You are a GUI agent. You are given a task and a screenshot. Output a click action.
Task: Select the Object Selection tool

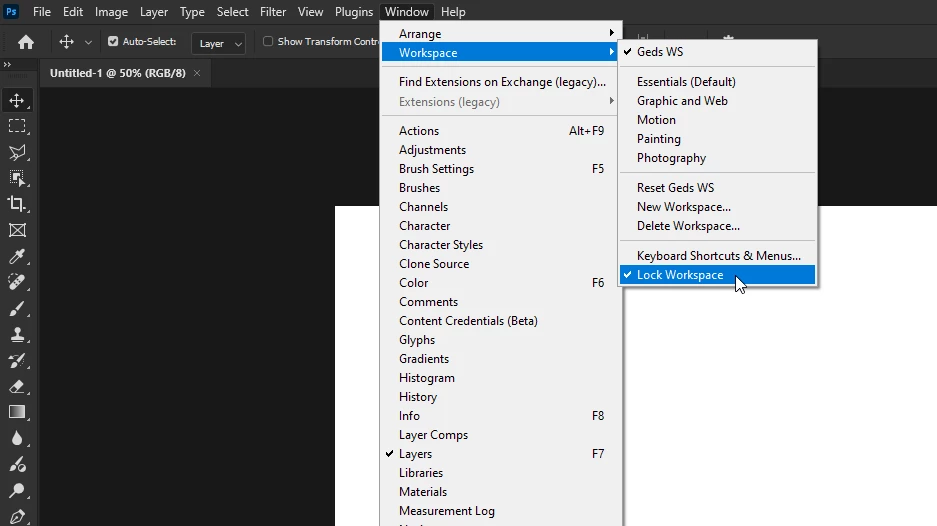click(x=17, y=178)
